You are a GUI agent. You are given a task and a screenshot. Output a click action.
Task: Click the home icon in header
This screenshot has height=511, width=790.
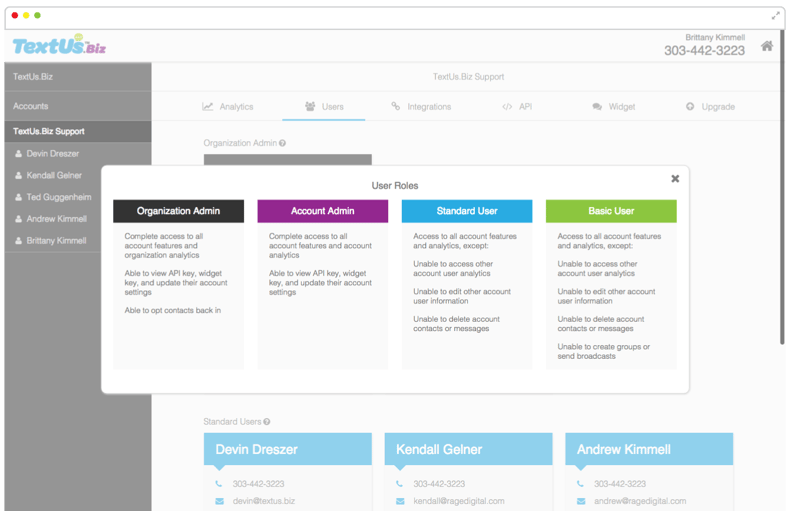point(767,46)
